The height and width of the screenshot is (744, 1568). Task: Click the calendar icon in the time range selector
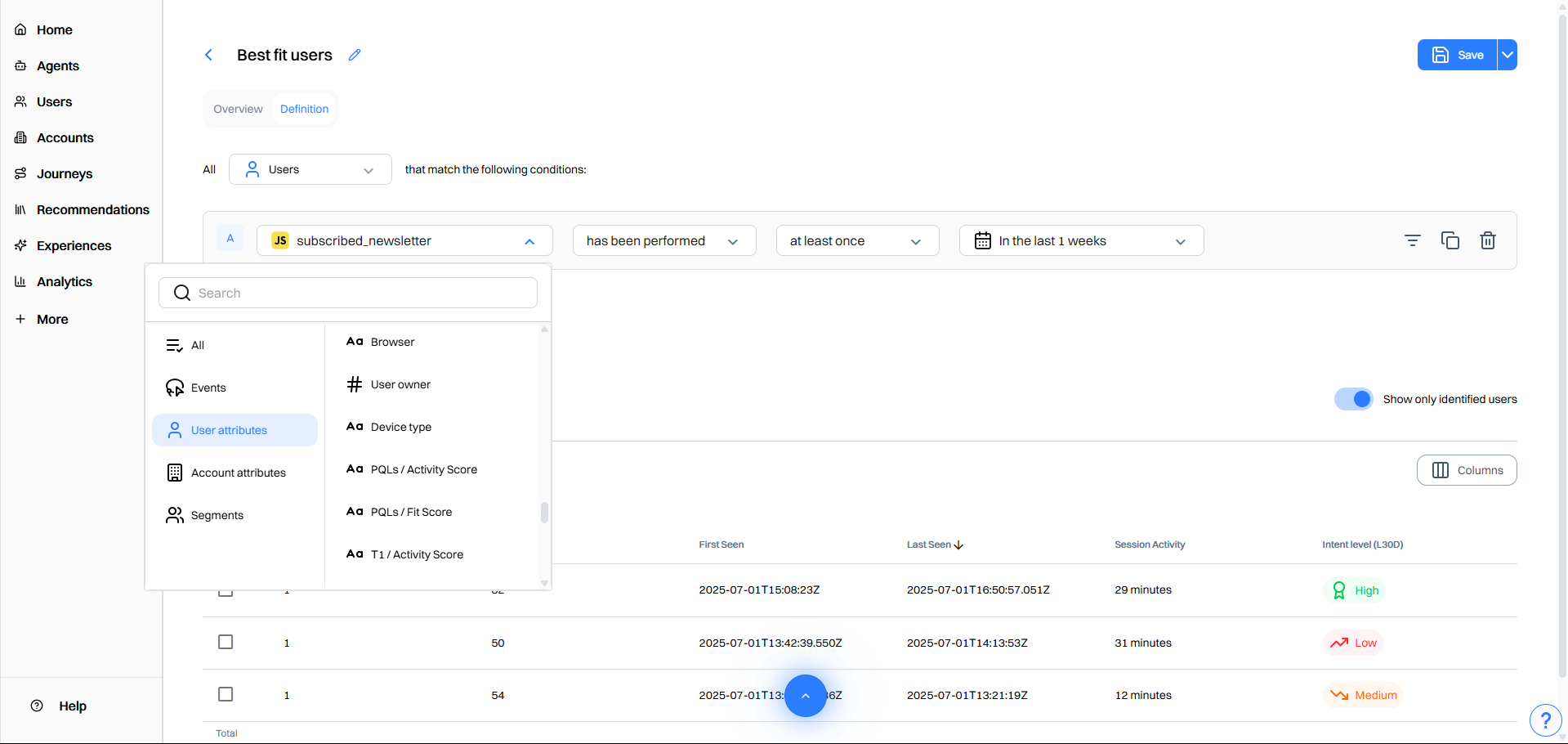coord(983,240)
